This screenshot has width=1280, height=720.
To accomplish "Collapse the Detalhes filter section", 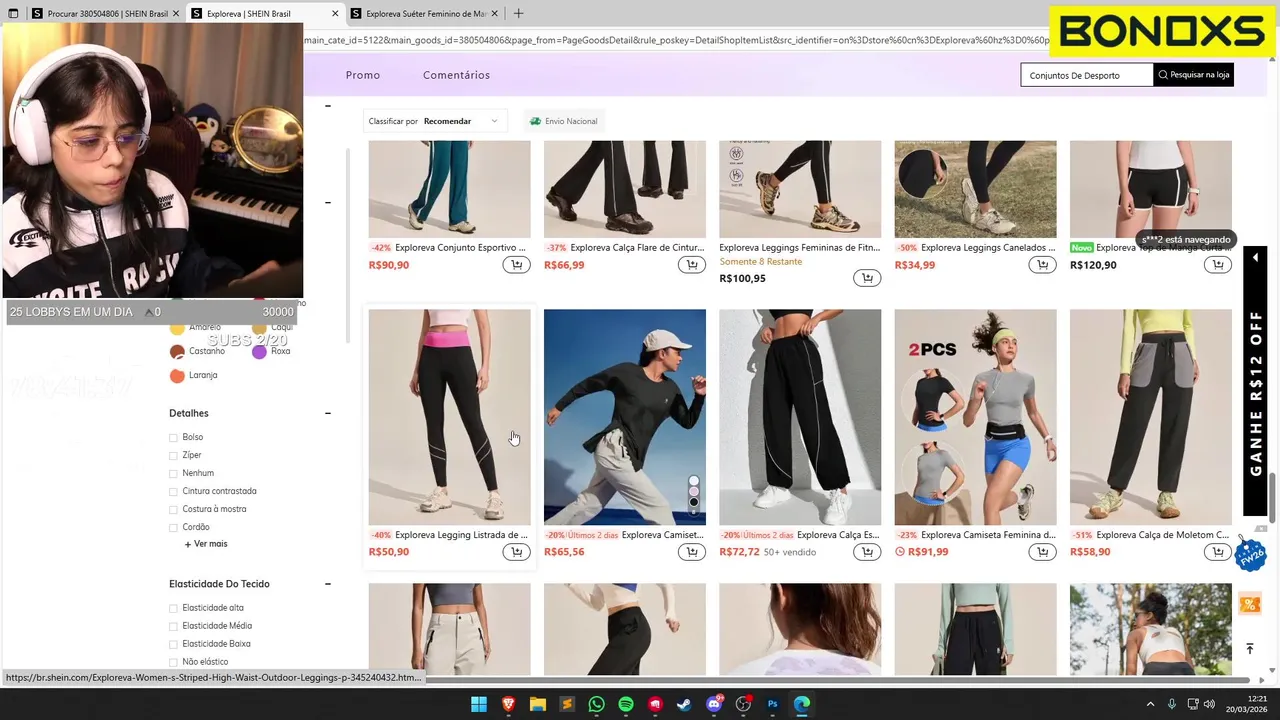I will pos(327,413).
